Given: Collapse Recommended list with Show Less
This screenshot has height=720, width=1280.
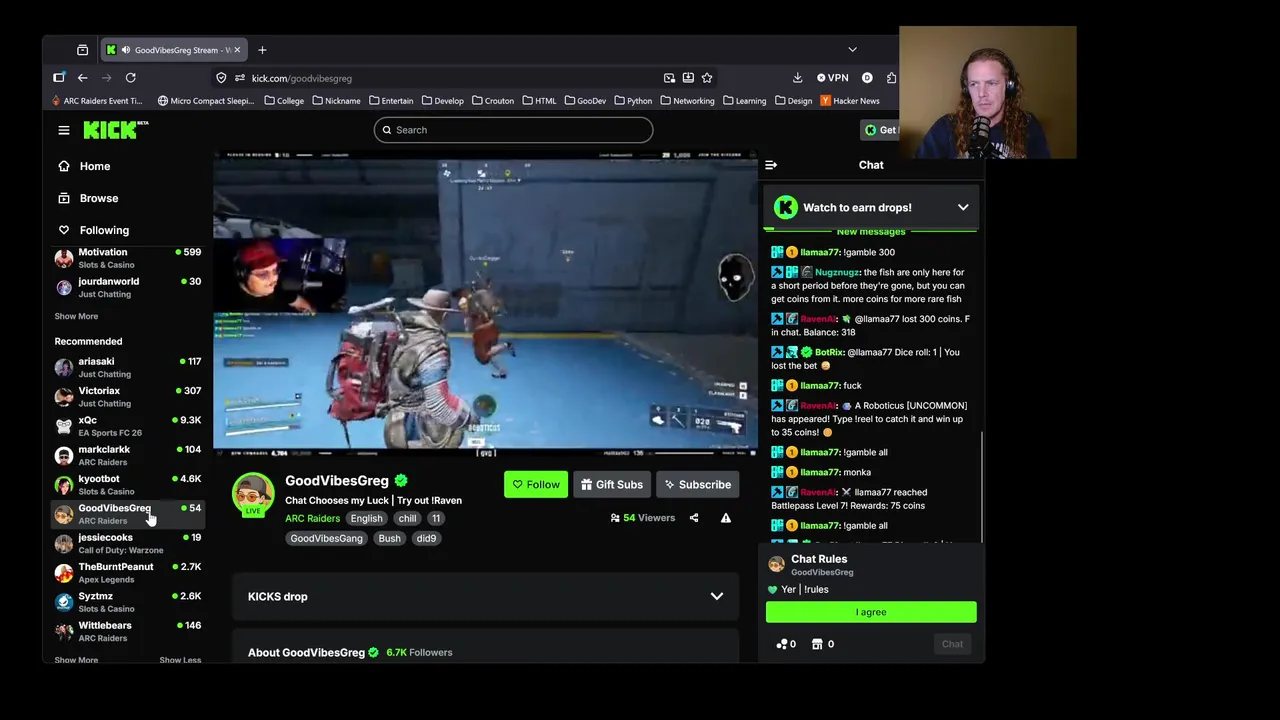Looking at the screenshot, I should coord(180,660).
